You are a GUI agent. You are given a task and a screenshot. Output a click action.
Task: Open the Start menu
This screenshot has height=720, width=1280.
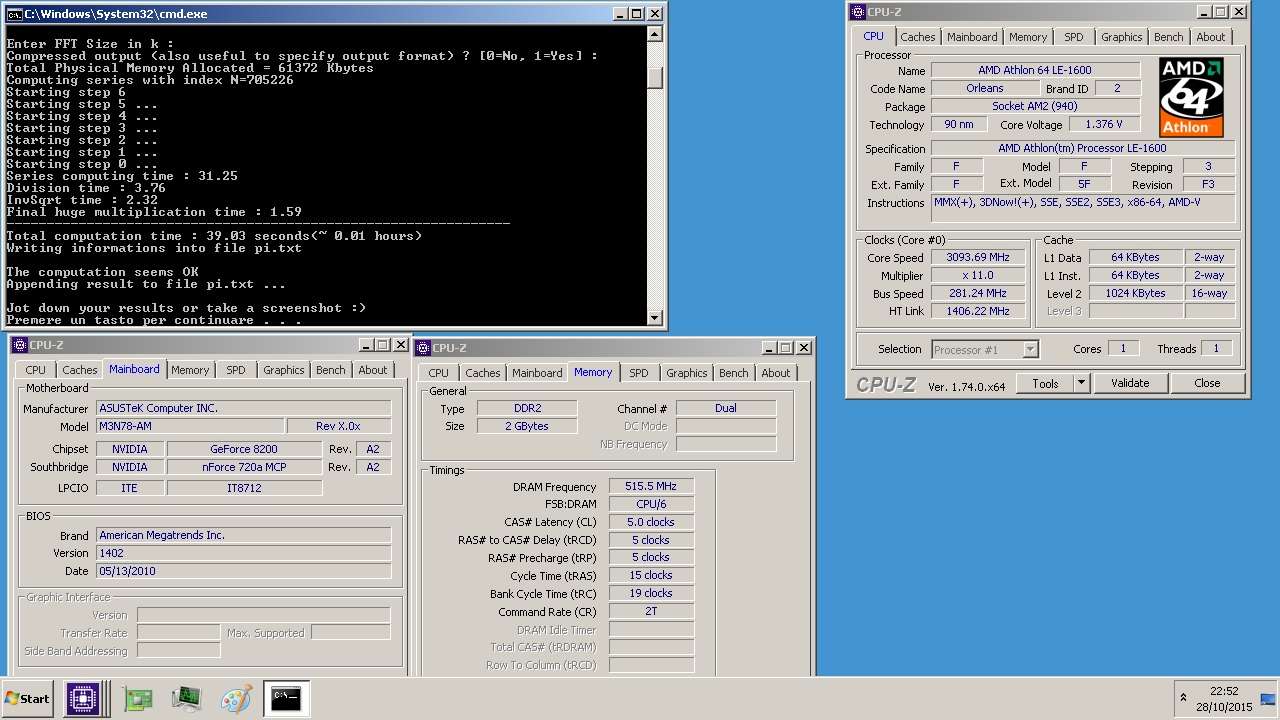(x=28, y=699)
